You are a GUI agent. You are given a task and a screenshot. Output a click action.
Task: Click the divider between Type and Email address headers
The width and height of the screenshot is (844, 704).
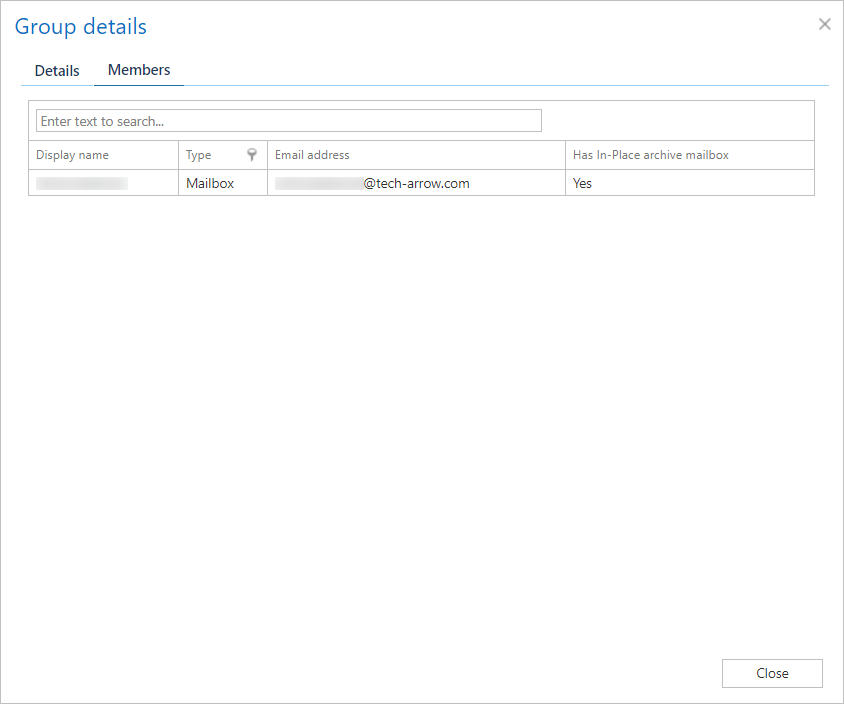tap(267, 155)
